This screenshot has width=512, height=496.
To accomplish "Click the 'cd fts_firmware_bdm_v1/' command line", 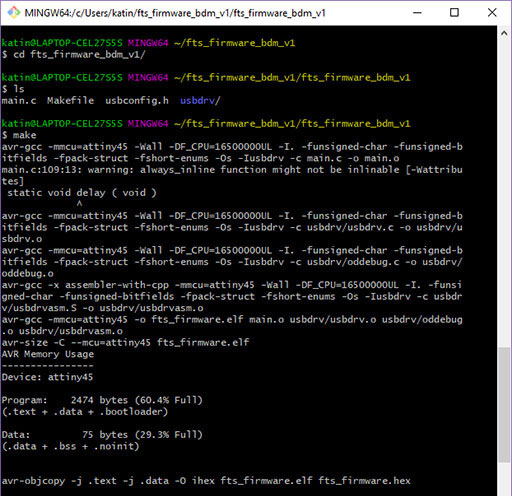I will click(x=74, y=54).
